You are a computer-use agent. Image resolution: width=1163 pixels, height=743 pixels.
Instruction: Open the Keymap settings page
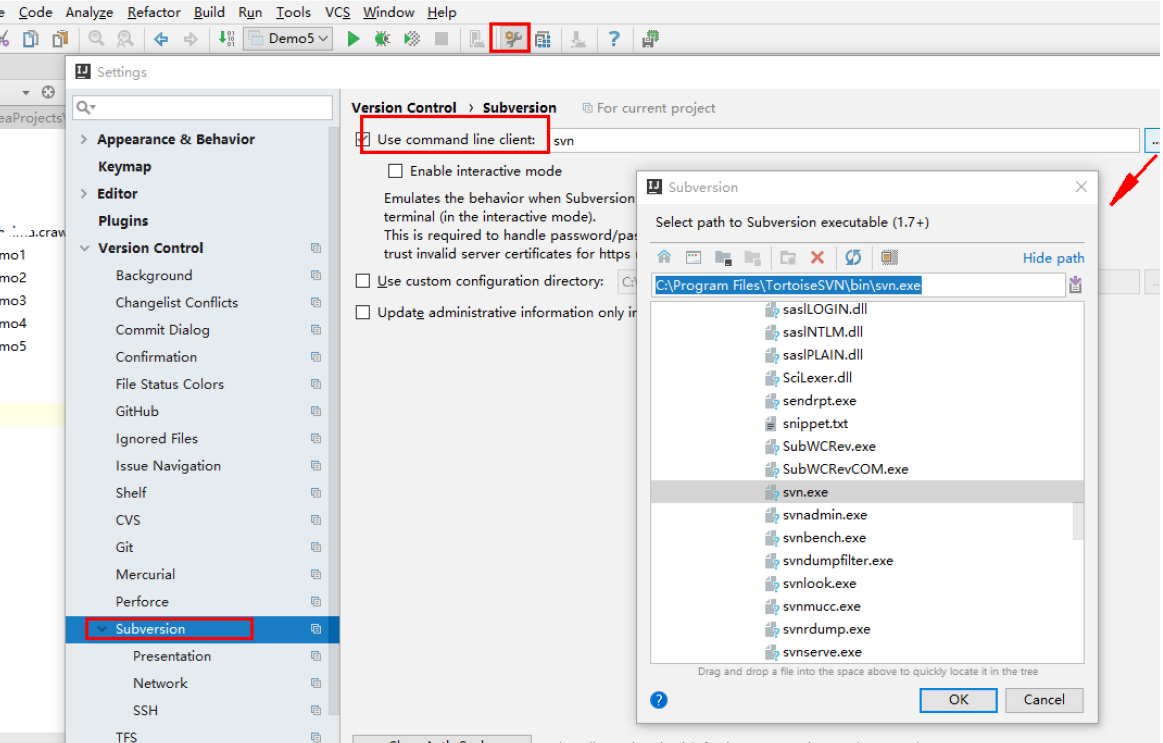(125, 167)
